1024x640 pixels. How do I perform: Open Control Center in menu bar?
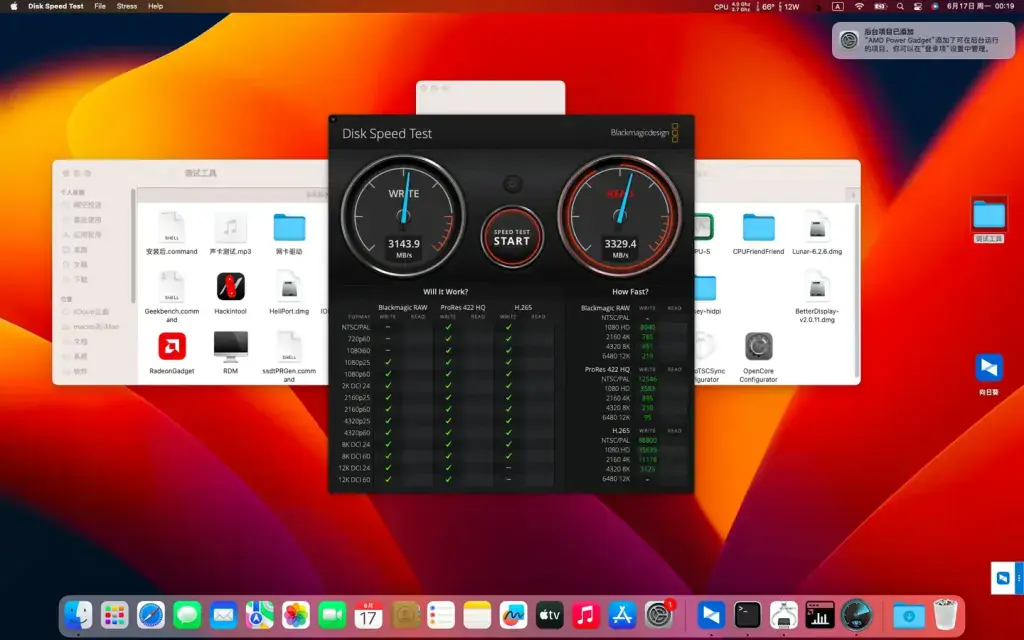coord(918,7)
